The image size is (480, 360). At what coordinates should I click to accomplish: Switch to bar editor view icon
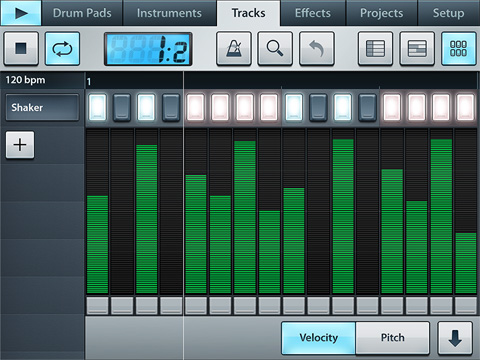[x=417, y=49]
